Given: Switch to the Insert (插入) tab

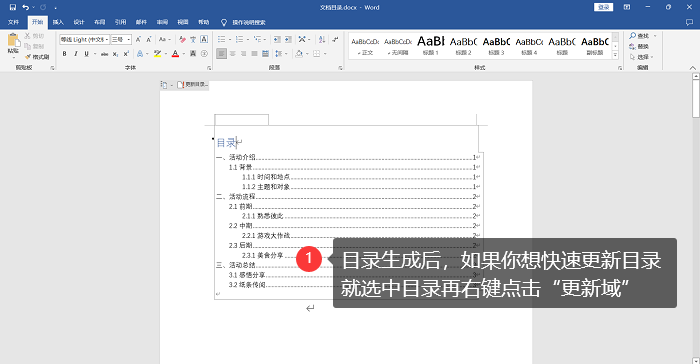Looking at the screenshot, I should point(58,22).
